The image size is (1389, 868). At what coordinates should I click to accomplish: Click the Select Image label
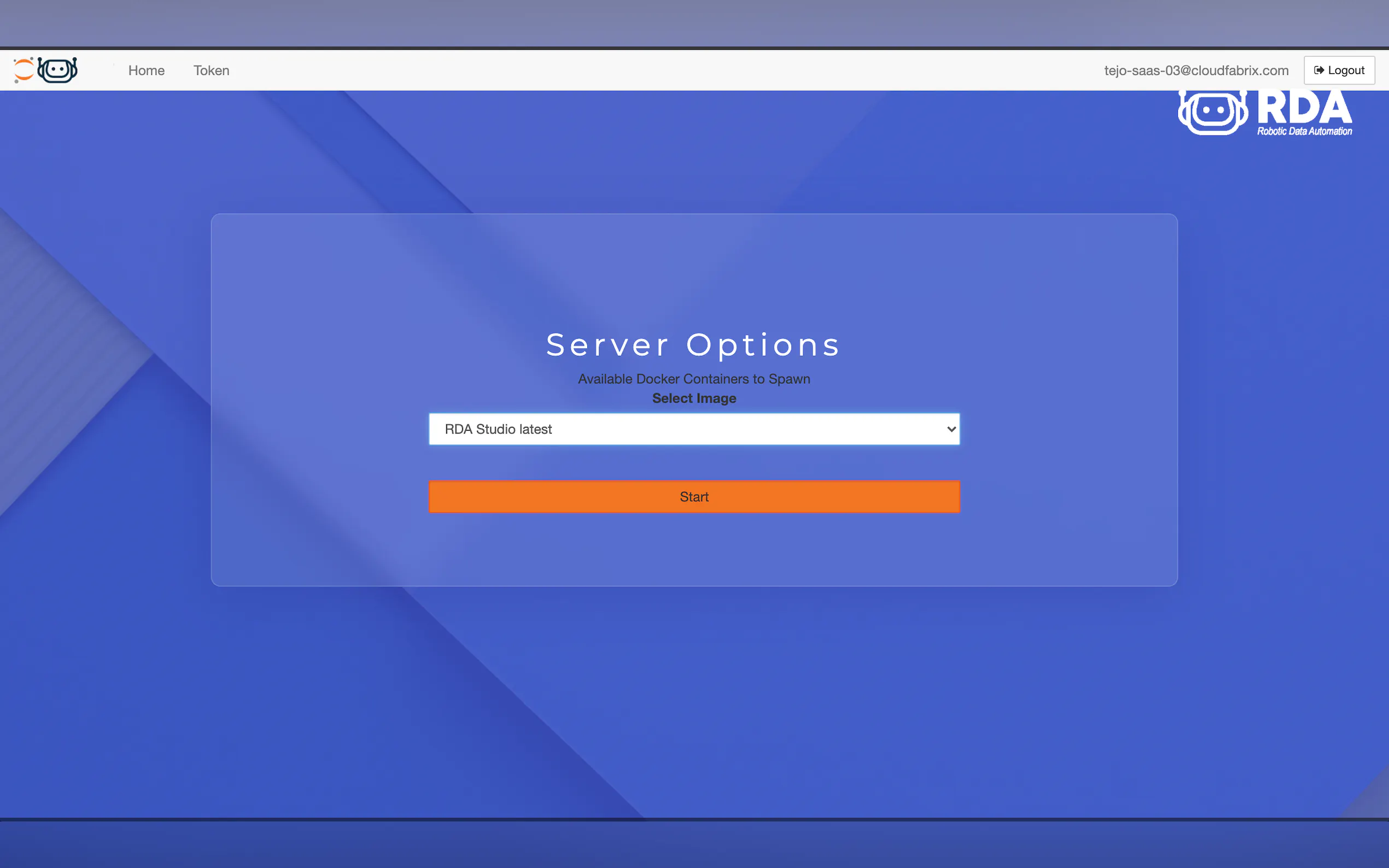coord(693,398)
